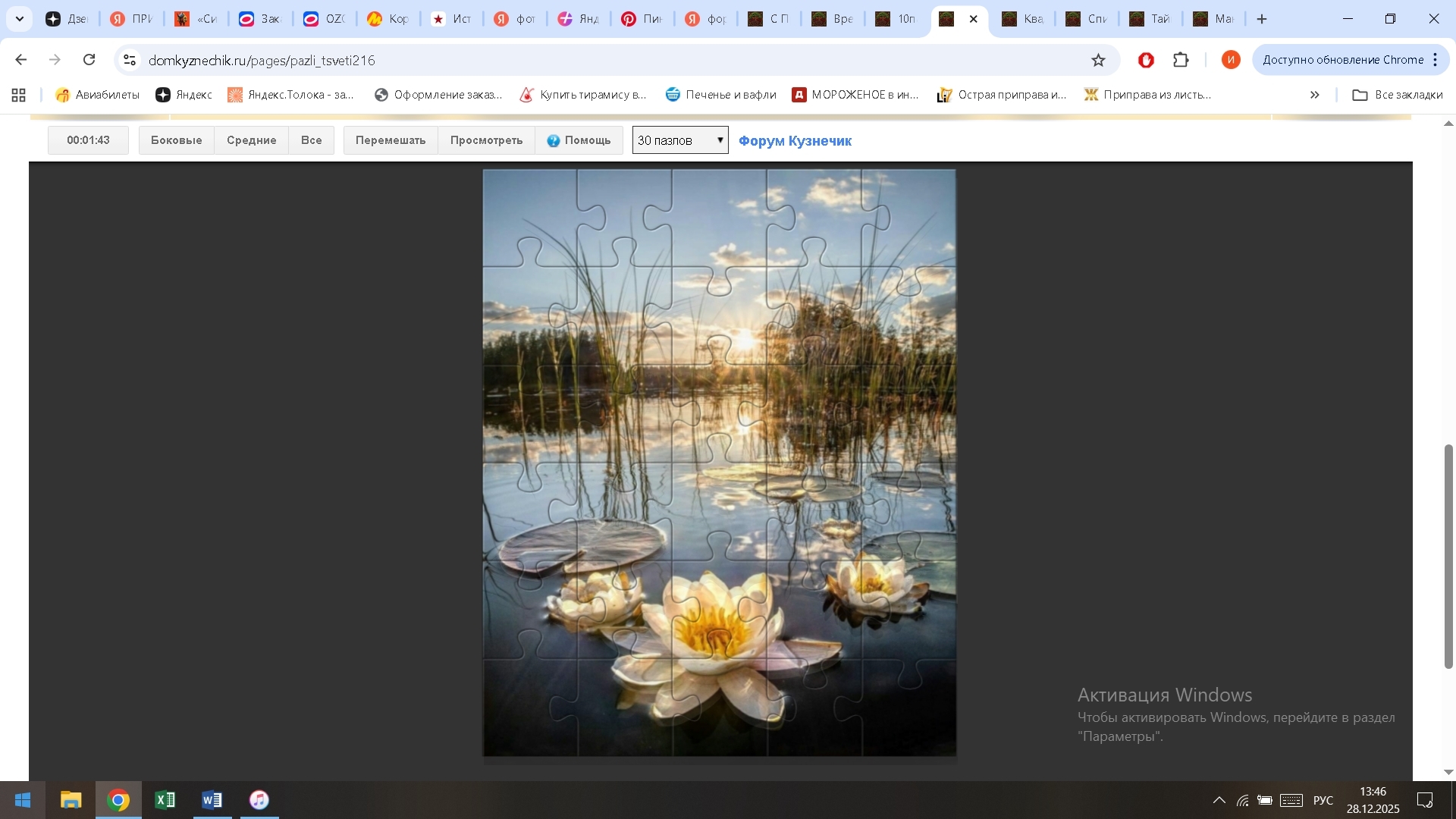1456x819 pixels.
Task: Open iTunes icon in taskbar
Action: coord(259,800)
